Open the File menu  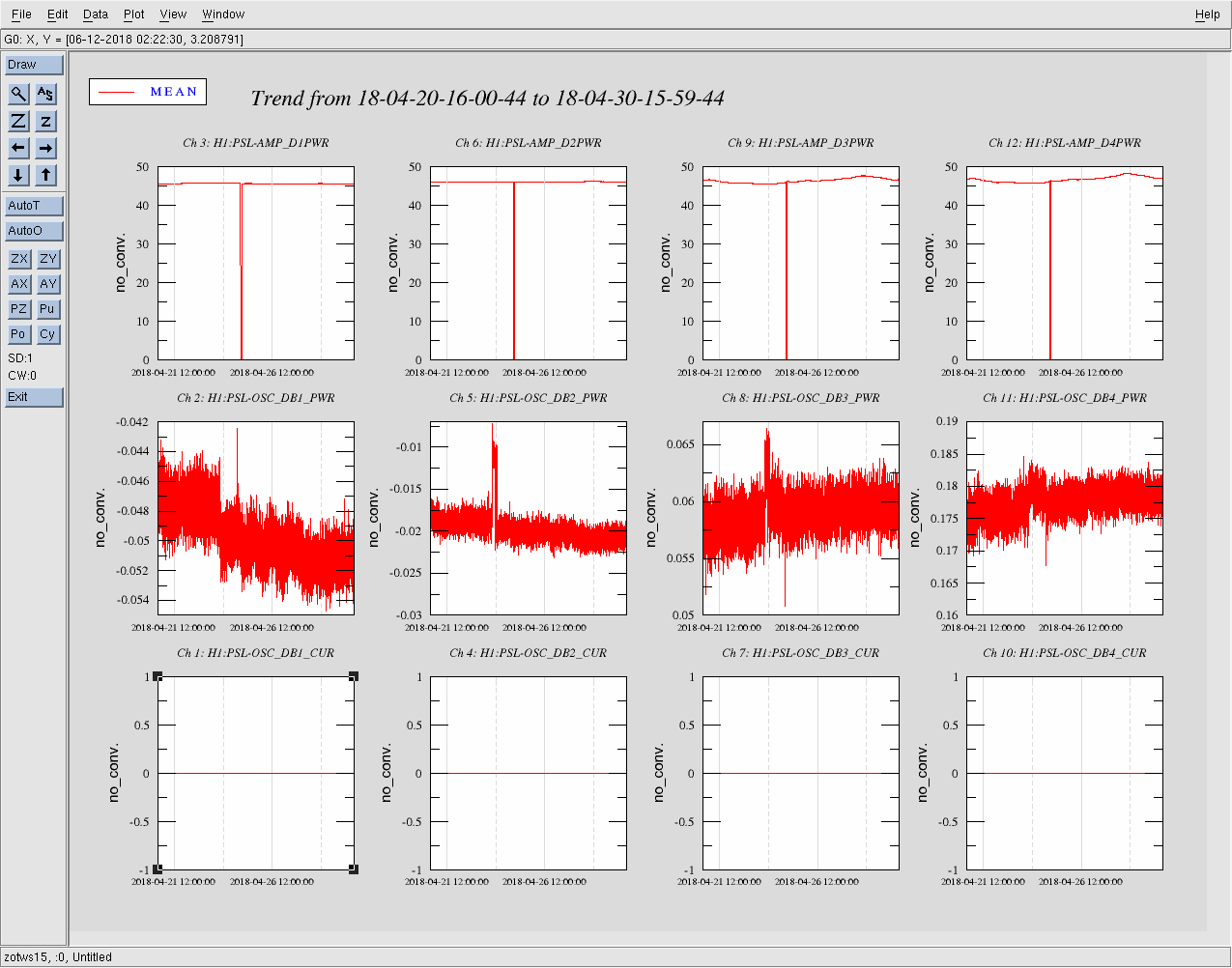(21, 14)
